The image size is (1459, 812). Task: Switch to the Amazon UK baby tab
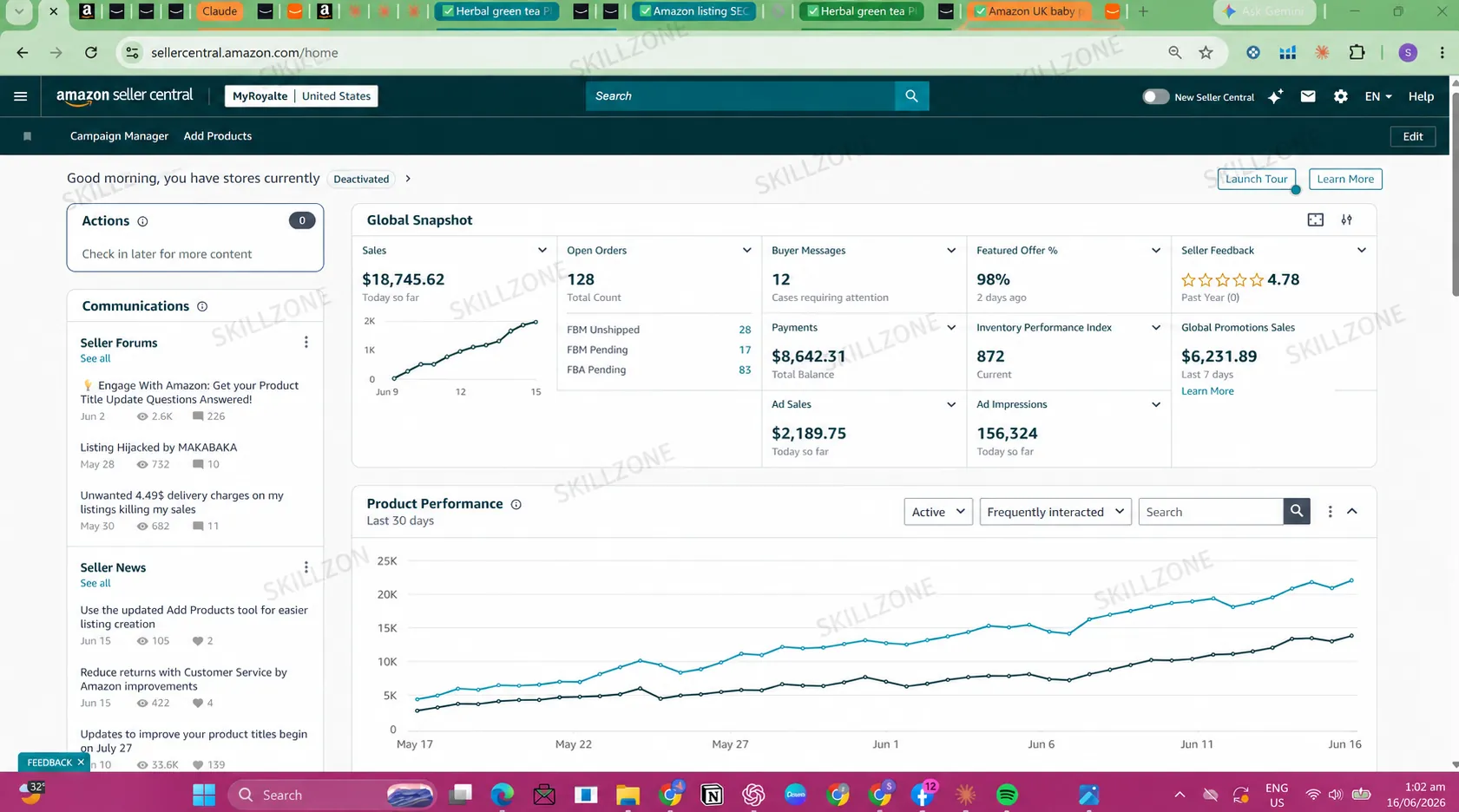1029,11
